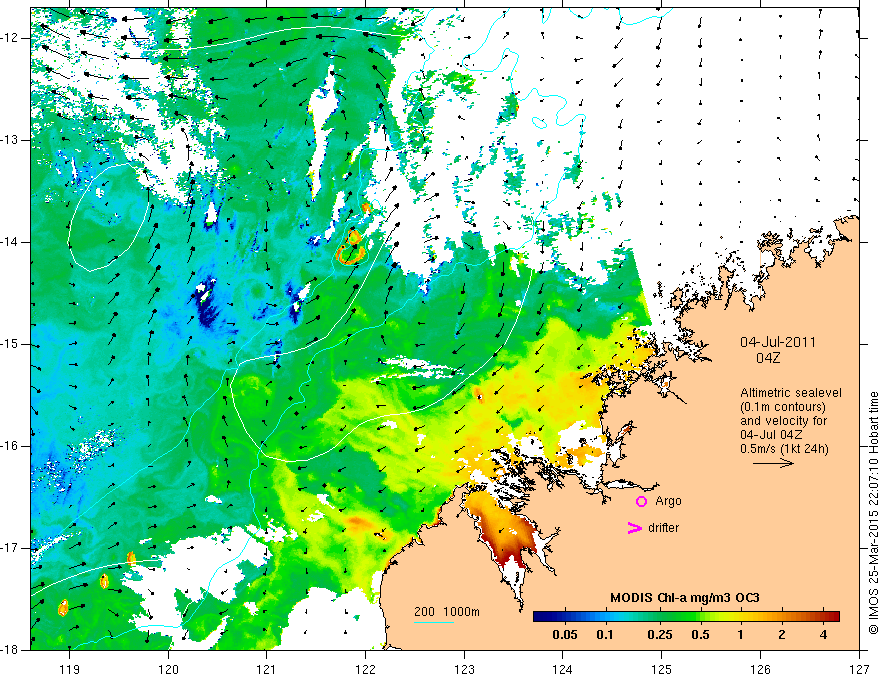The width and height of the screenshot is (880, 680).
Task: Click the "Altimetric sealevel" caption line
Action: coord(791,393)
